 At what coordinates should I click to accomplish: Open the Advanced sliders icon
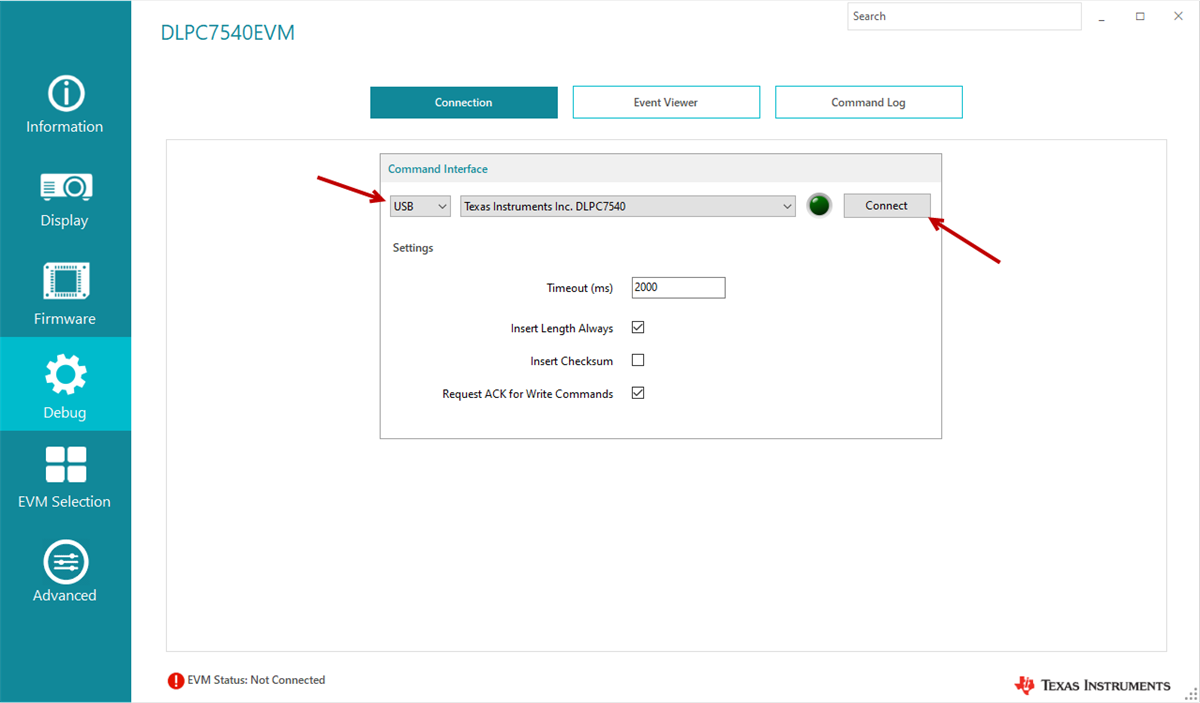pos(66,562)
